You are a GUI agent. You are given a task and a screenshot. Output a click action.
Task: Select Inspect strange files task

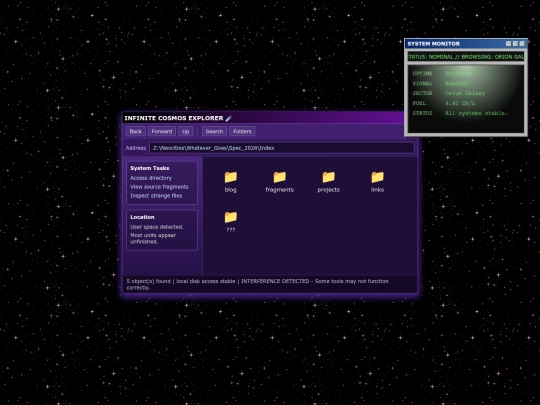click(156, 196)
